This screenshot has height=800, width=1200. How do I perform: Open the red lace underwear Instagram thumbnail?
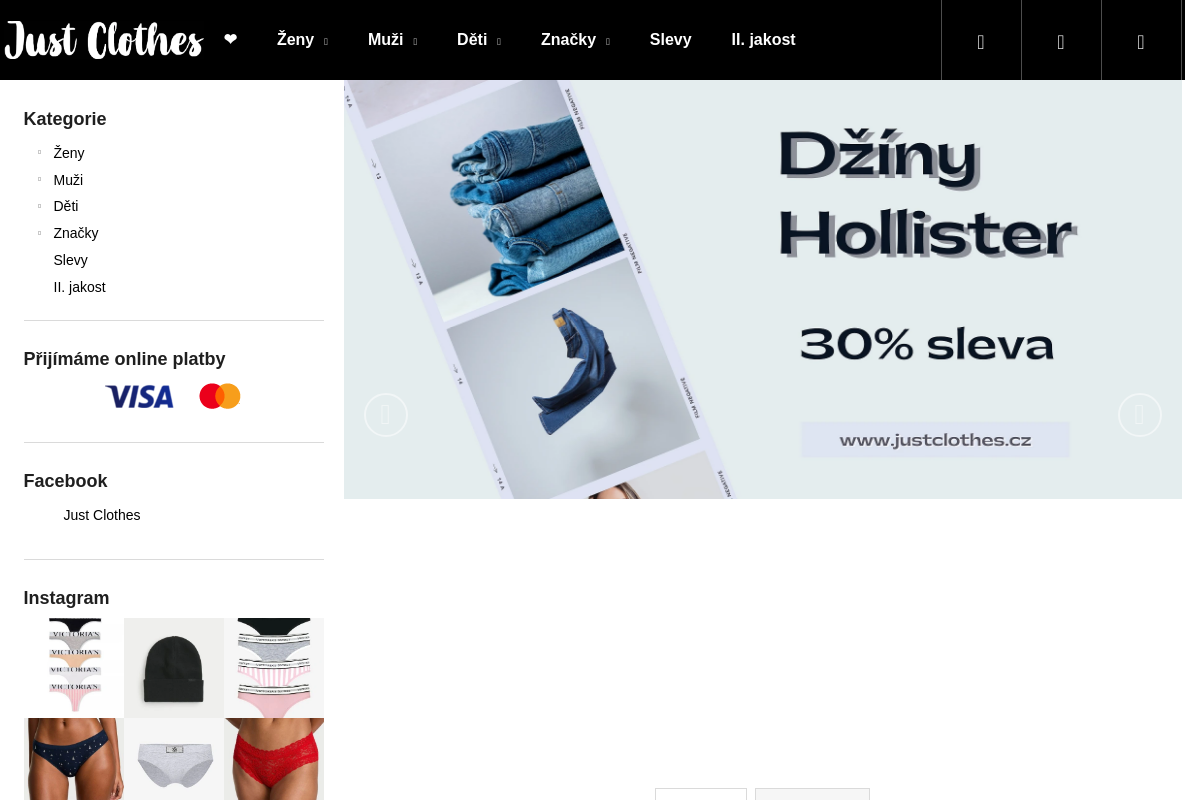274,758
